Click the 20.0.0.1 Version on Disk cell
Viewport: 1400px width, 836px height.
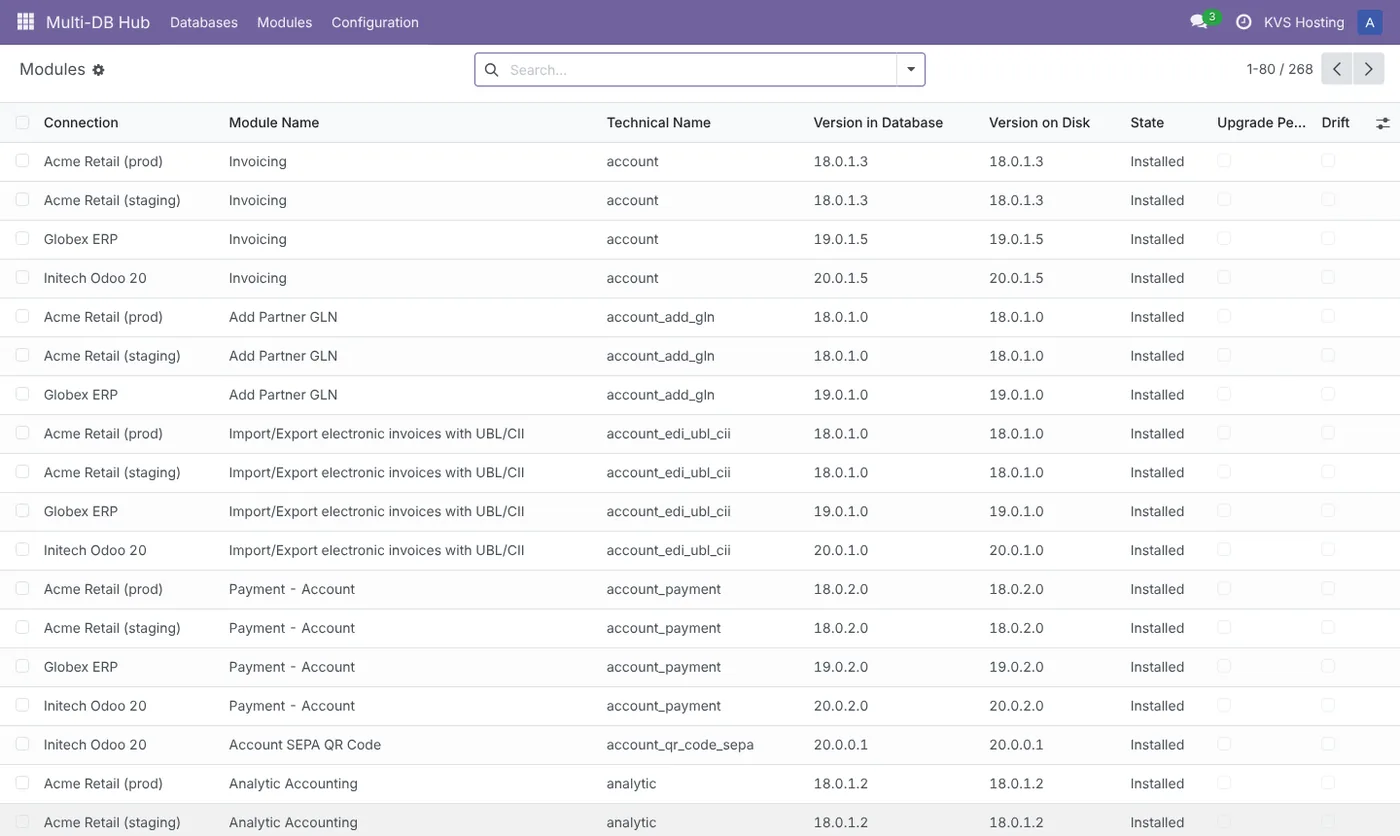click(x=1016, y=745)
